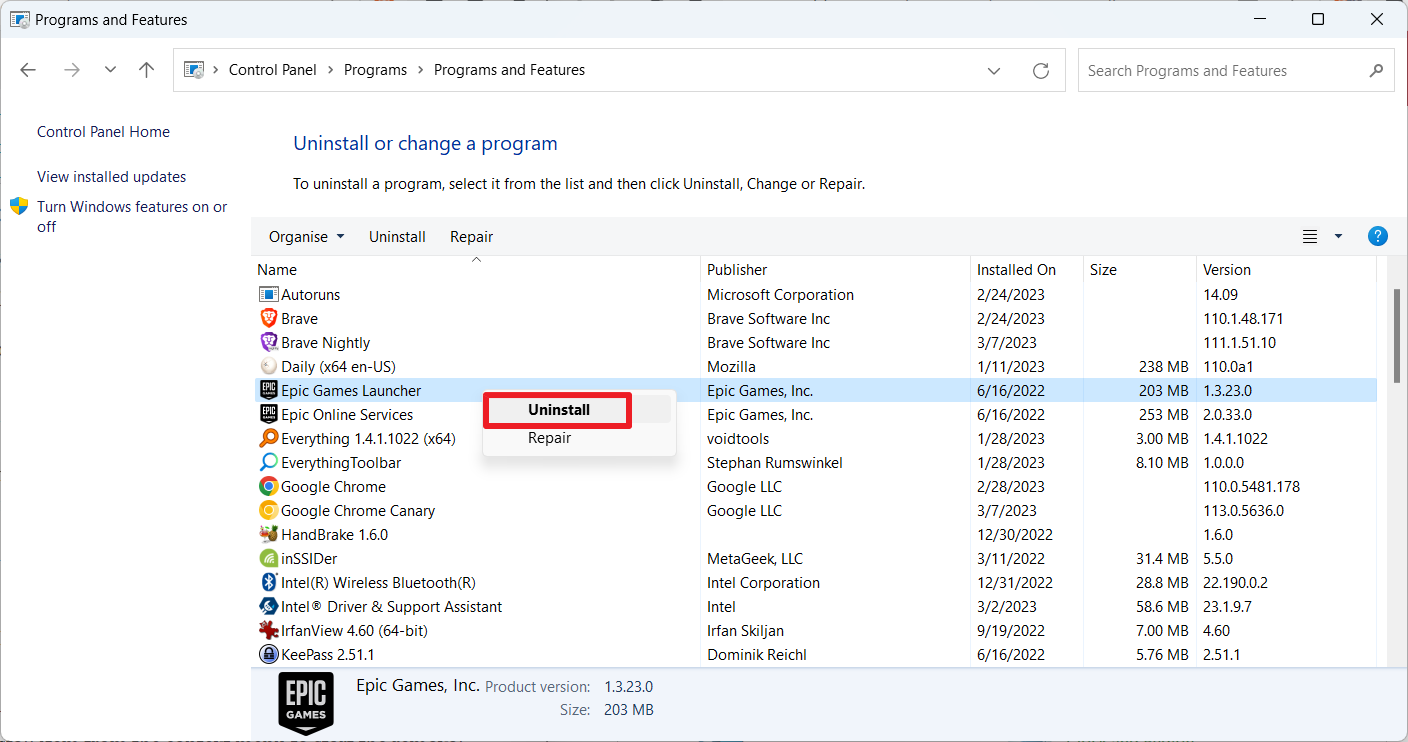Click the Programs breadcrumb
This screenshot has height=742, width=1408.
pyautogui.click(x=375, y=70)
